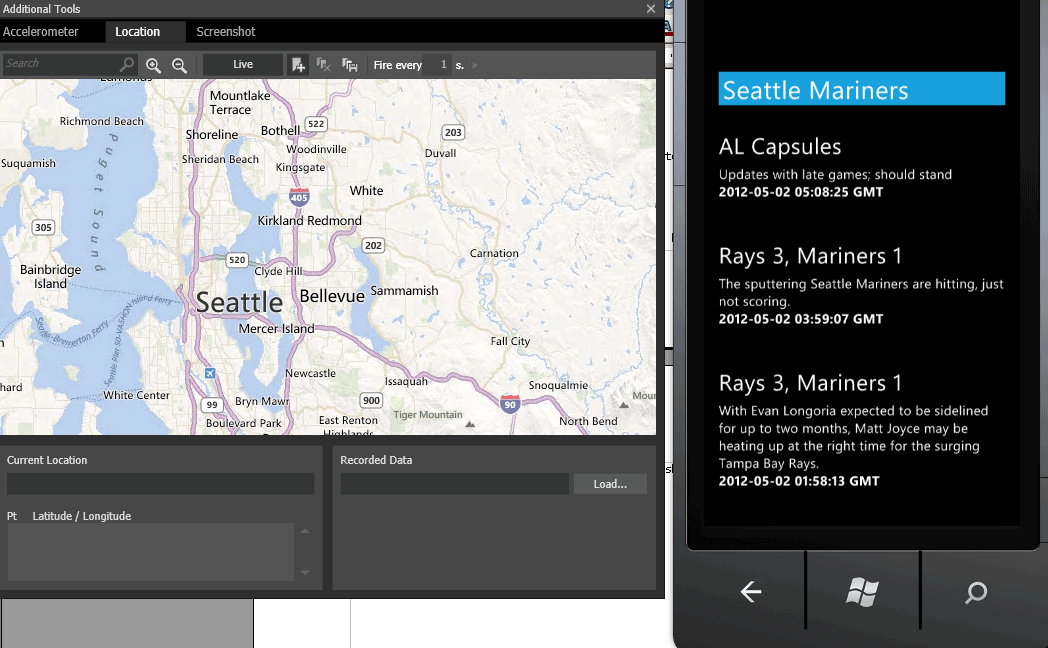Click Bainbridge Island on the map

coord(50,277)
